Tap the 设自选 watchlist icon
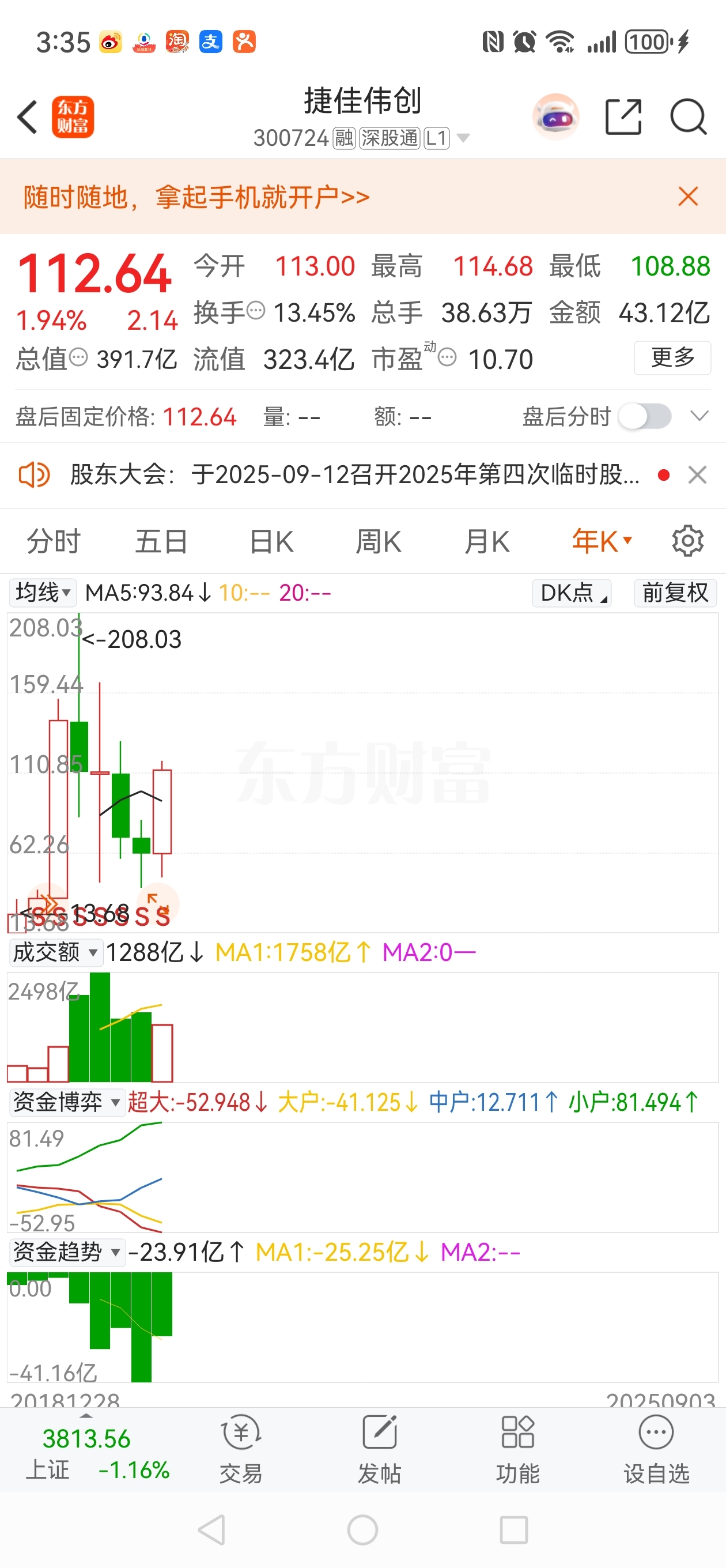726x1568 pixels. click(x=656, y=1450)
